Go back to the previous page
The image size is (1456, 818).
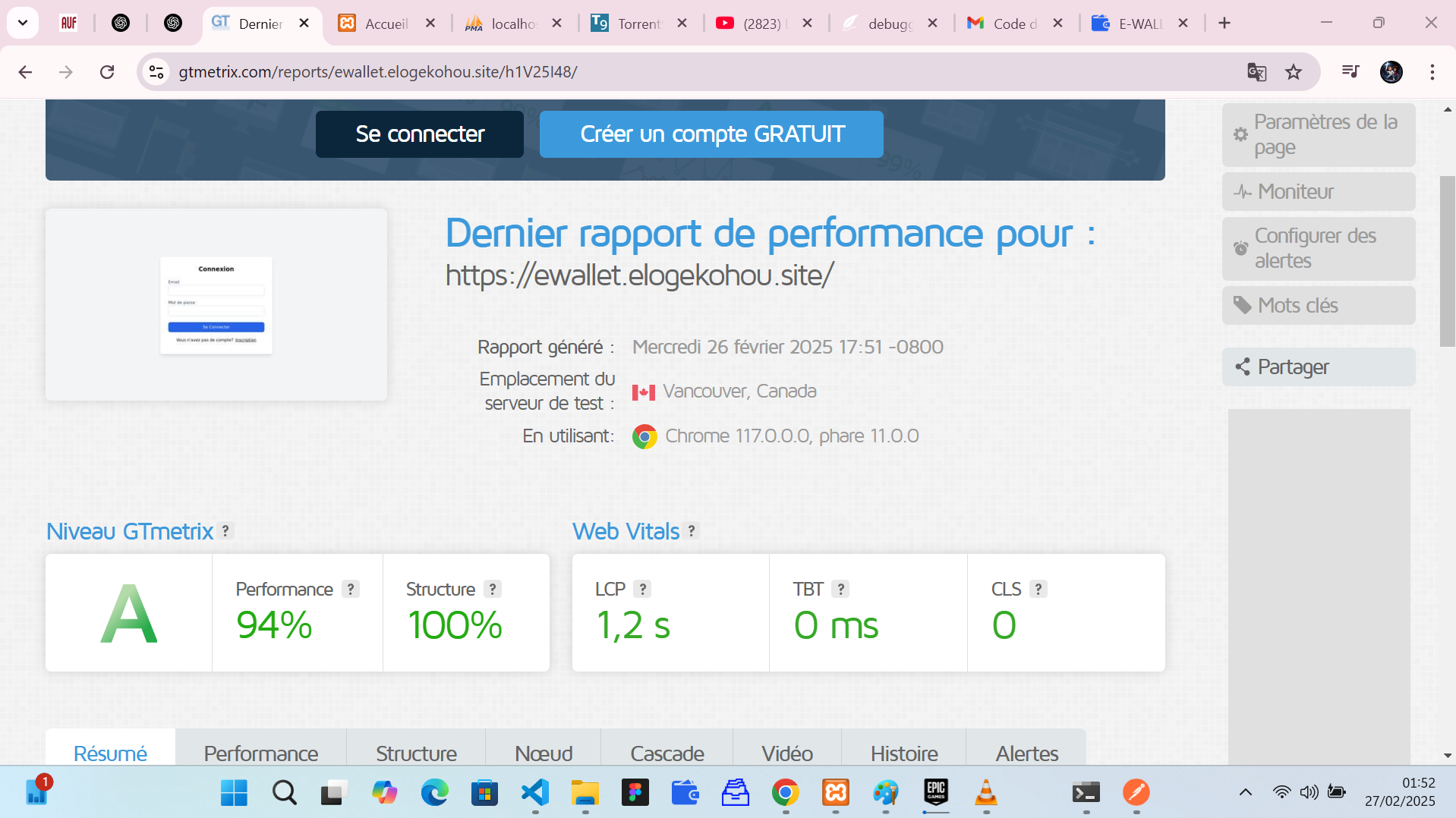coord(25,72)
